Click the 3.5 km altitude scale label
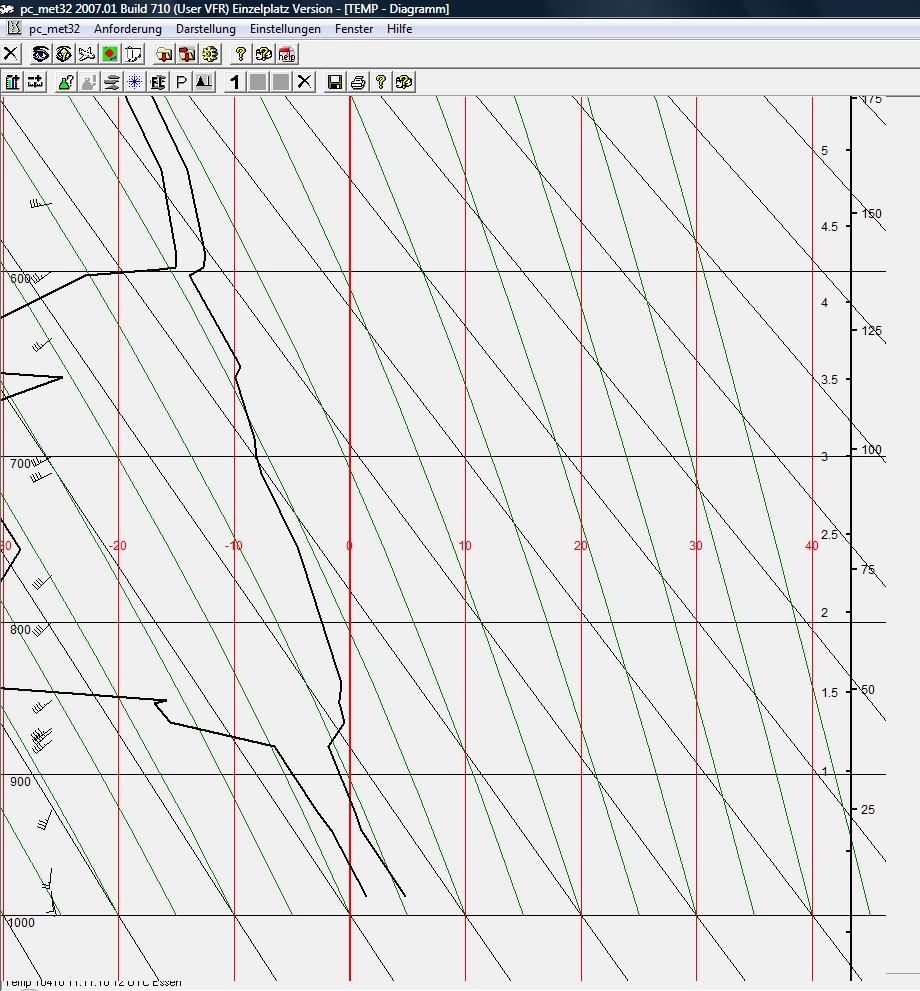This screenshot has height=991, width=920. click(x=829, y=379)
